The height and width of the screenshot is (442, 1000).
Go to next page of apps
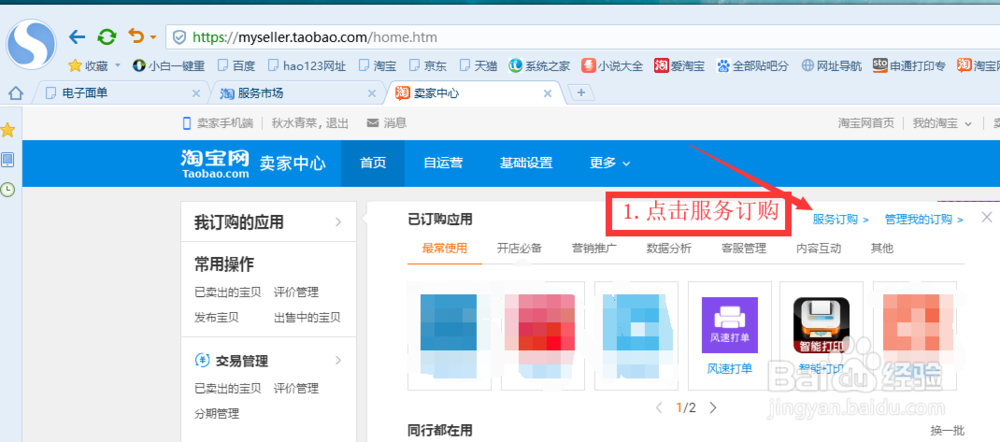(x=713, y=408)
